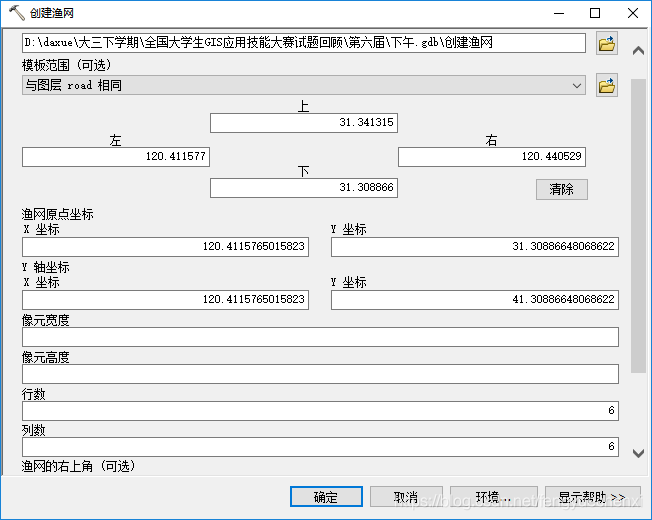Click the 上 (top) extent field
The height and width of the screenshot is (520, 652).
point(304,123)
